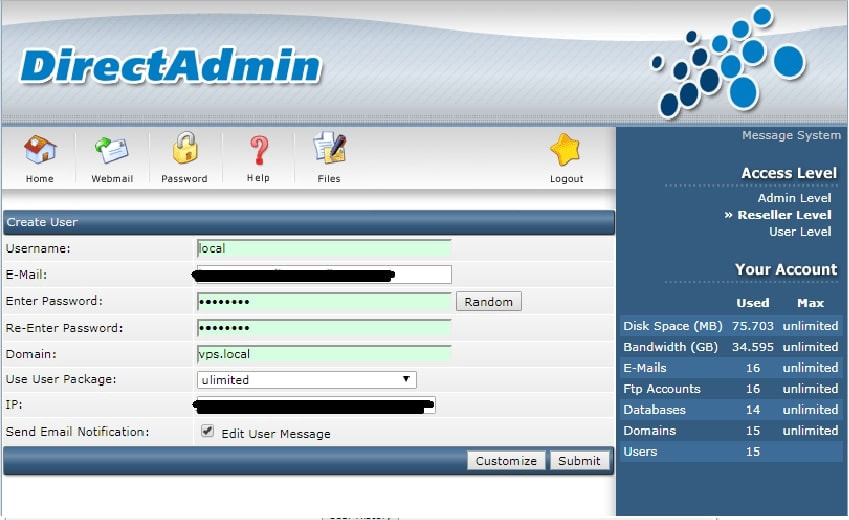Focus the Domain input field

coord(324,354)
